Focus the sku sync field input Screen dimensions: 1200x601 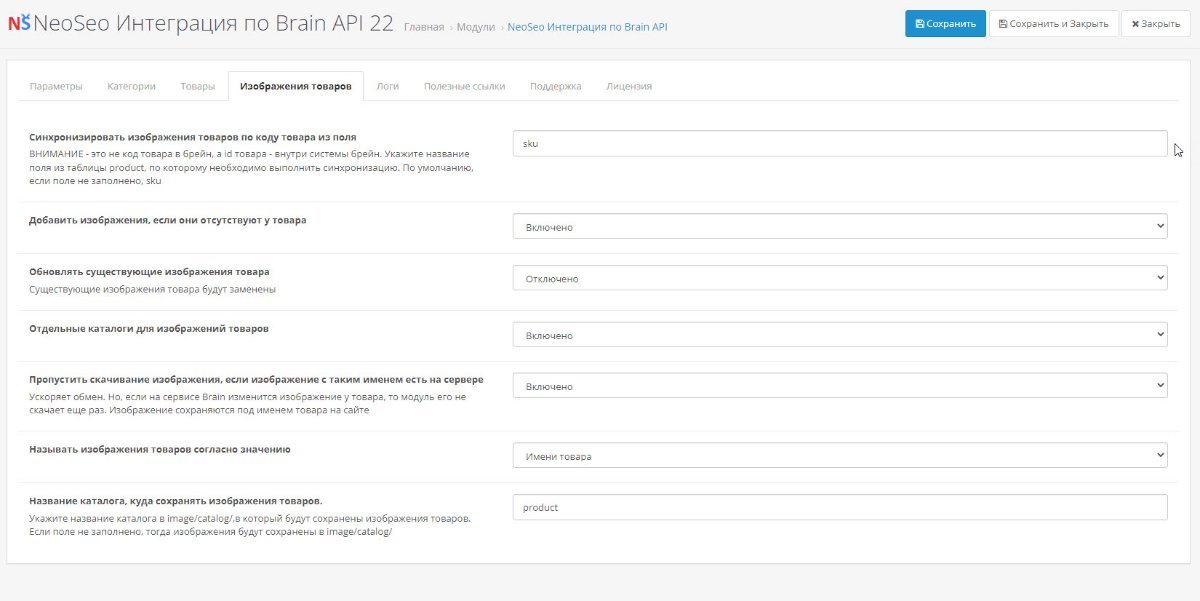click(x=840, y=144)
